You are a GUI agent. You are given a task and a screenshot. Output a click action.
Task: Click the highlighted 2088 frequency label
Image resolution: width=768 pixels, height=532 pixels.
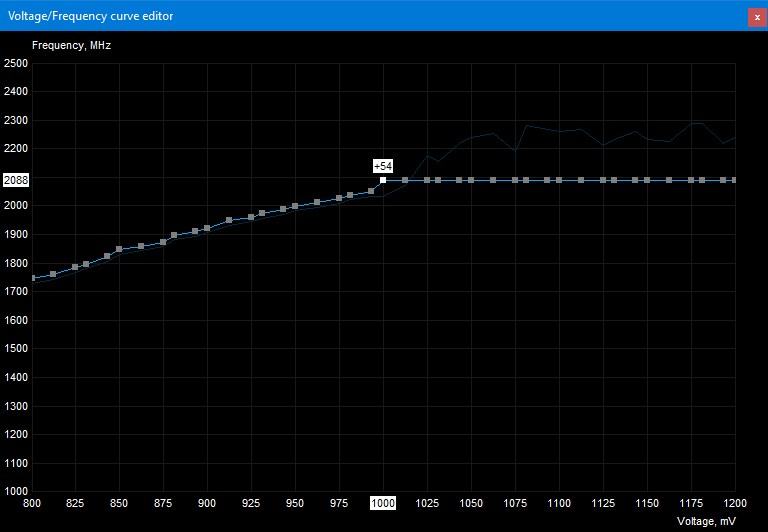pos(16,180)
